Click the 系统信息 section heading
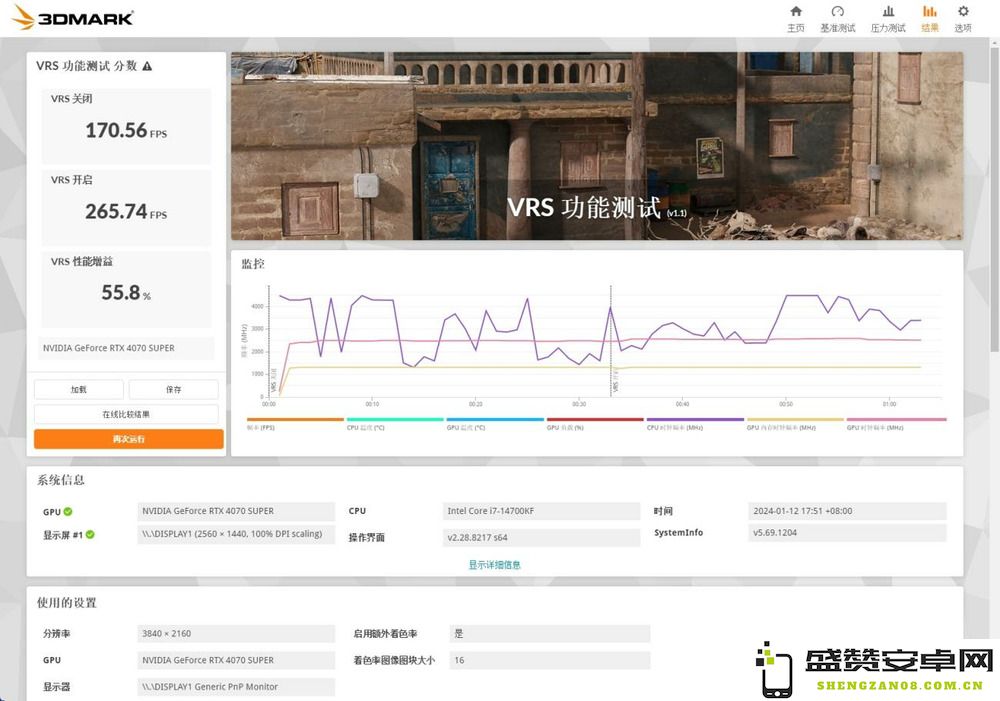This screenshot has width=1000, height=701. (x=61, y=480)
